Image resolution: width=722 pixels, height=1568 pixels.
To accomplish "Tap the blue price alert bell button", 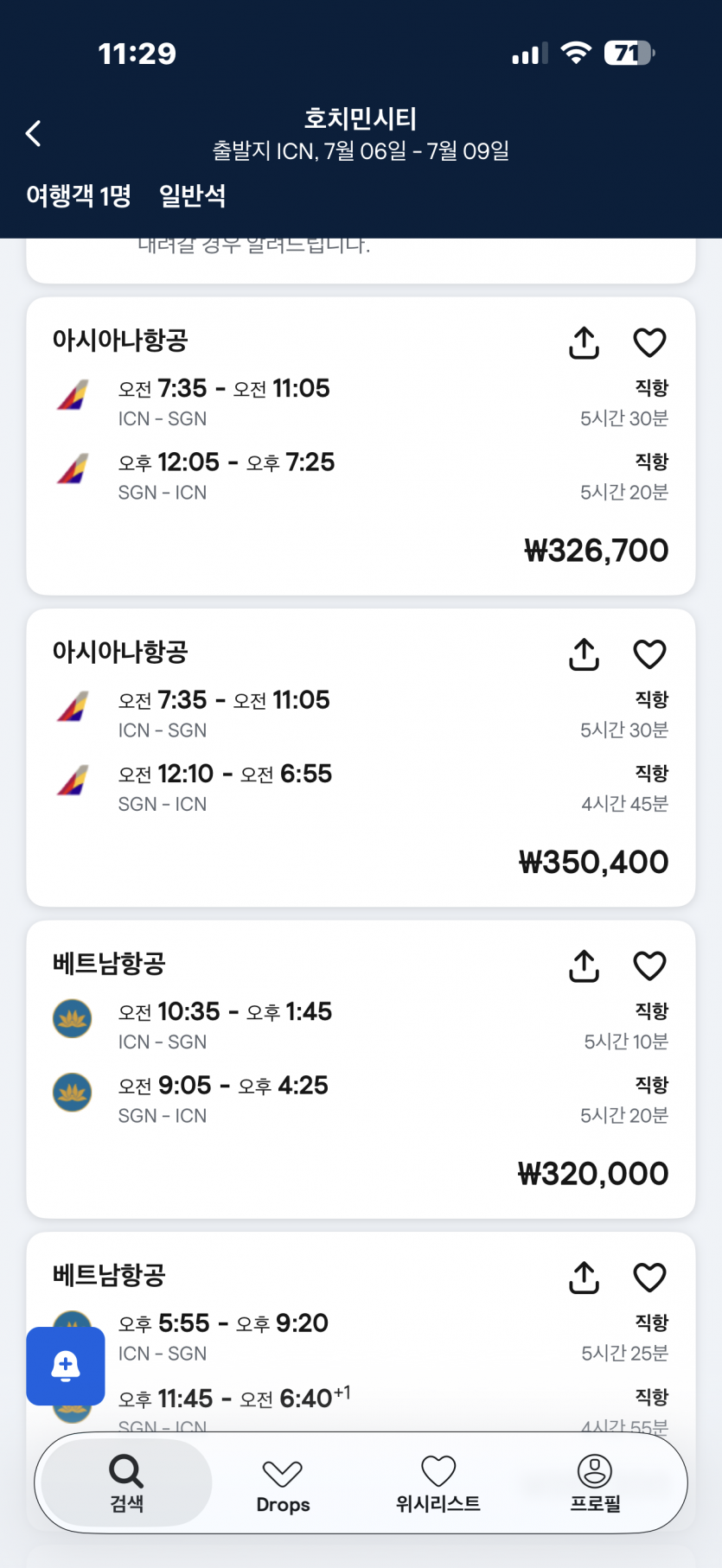I will pyautogui.click(x=66, y=1366).
